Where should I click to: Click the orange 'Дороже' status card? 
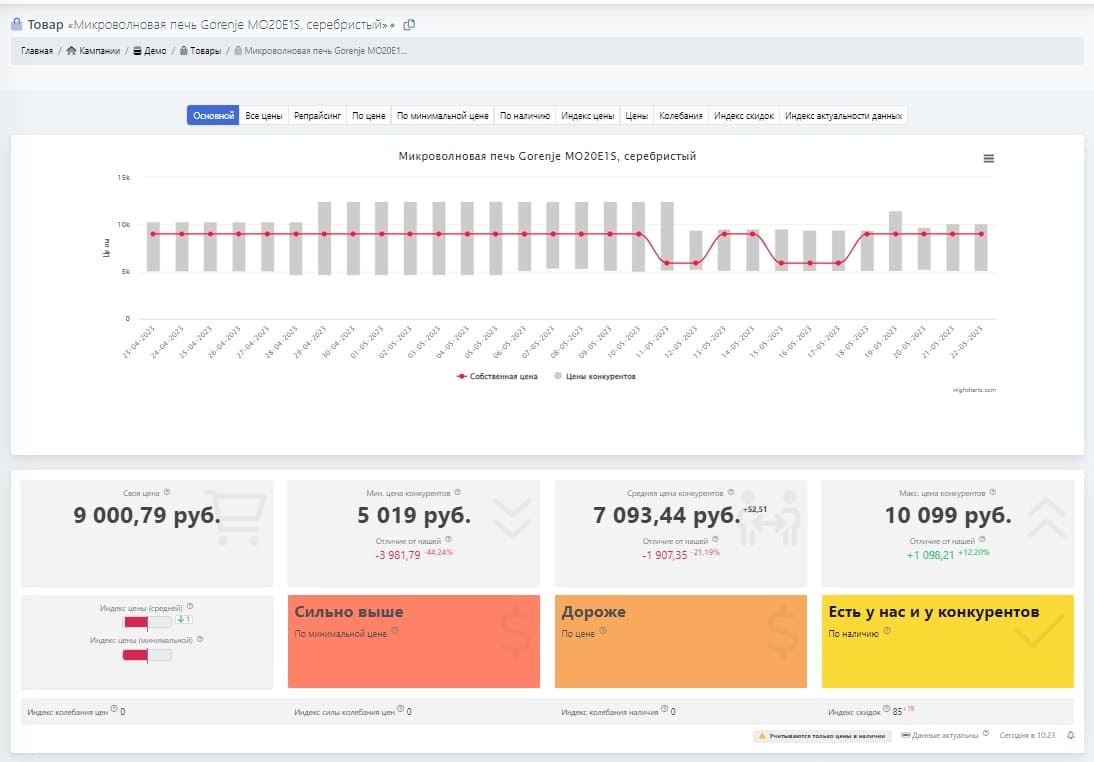tap(680, 641)
